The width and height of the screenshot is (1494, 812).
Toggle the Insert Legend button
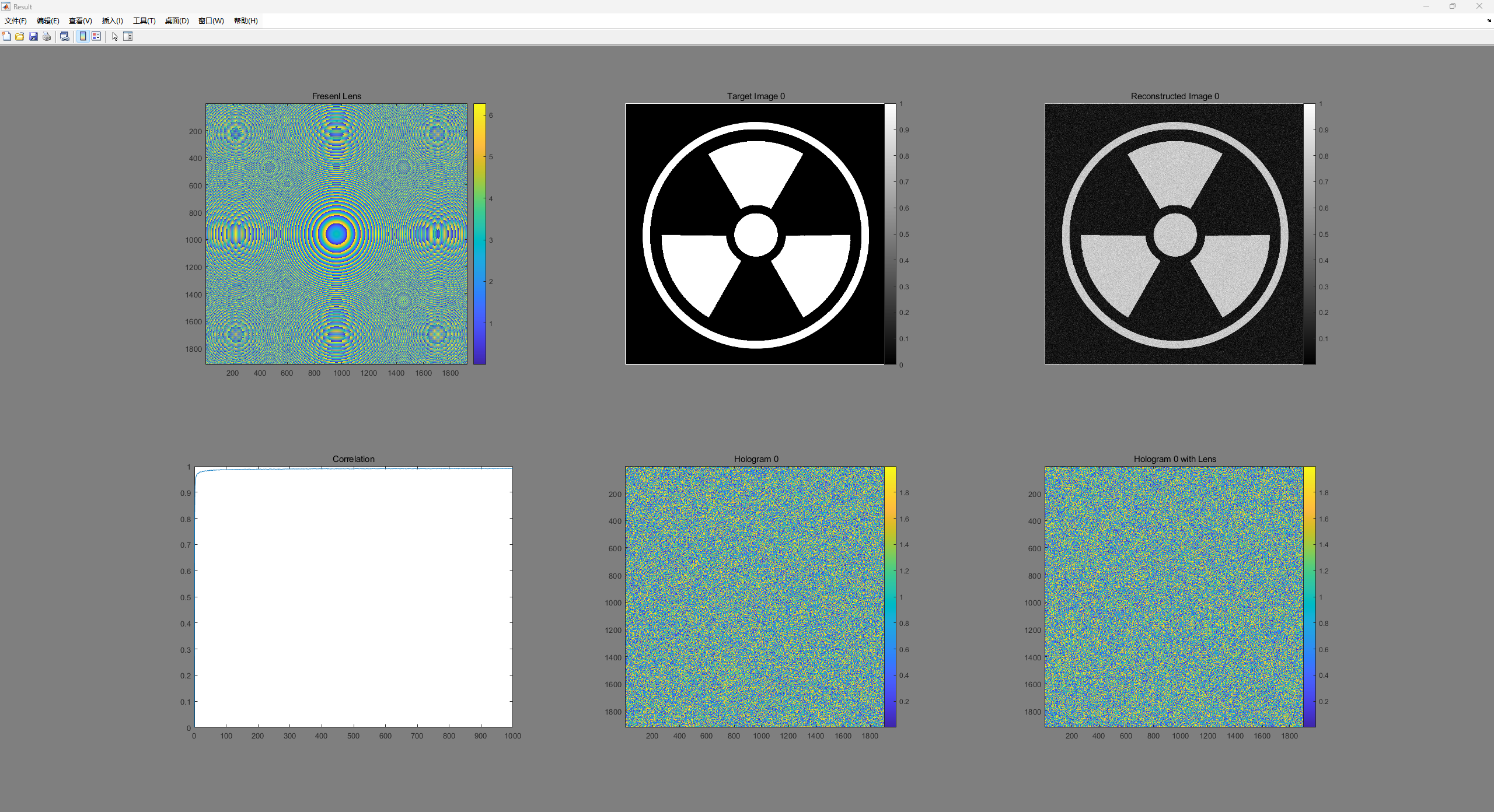pyautogui.click(x=96, y=36)
